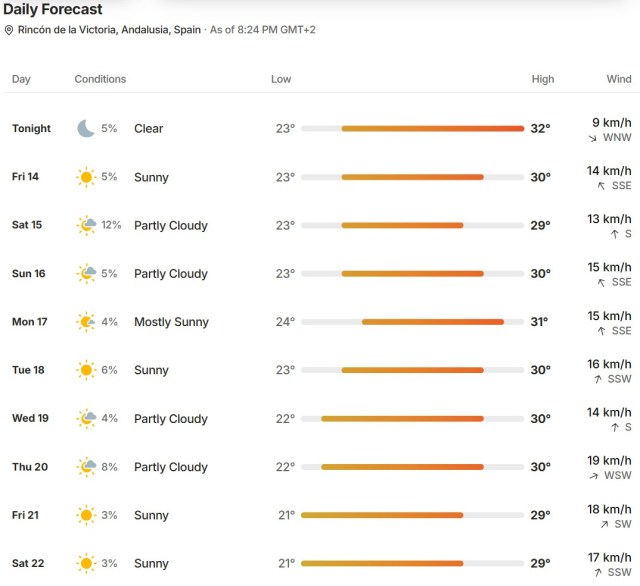This screenshot has width=640, height=586.
Task: Click the wind direction arrow next to WNW
Action: tap(593, 138)
